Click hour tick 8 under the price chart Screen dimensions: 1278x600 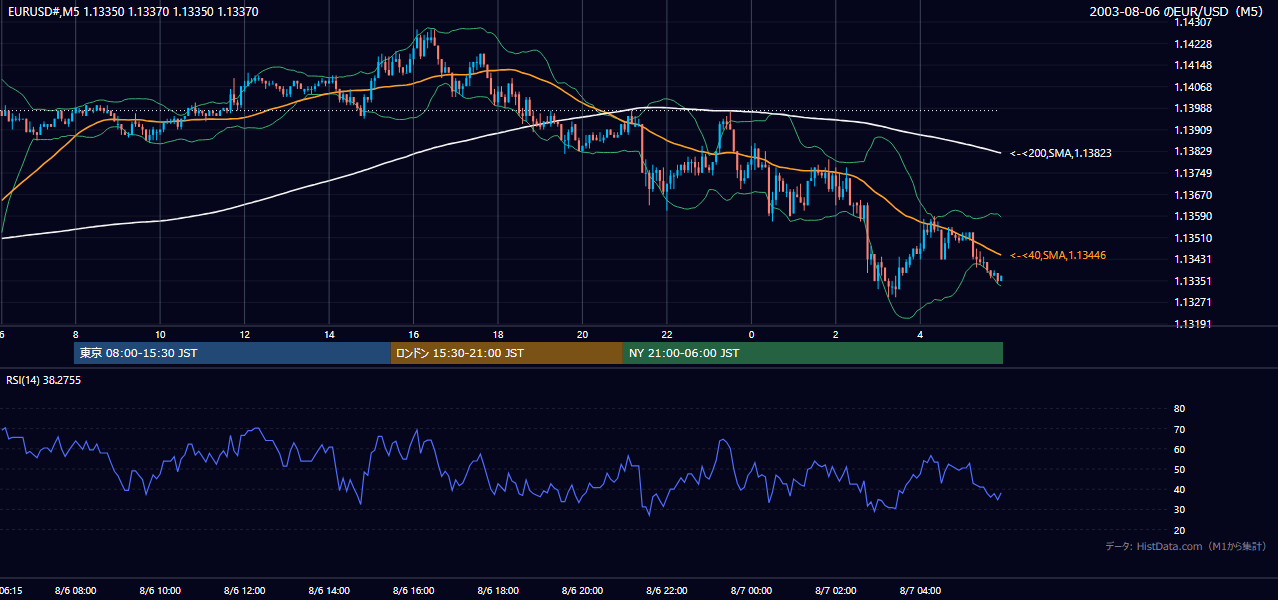tap(75, 334)
